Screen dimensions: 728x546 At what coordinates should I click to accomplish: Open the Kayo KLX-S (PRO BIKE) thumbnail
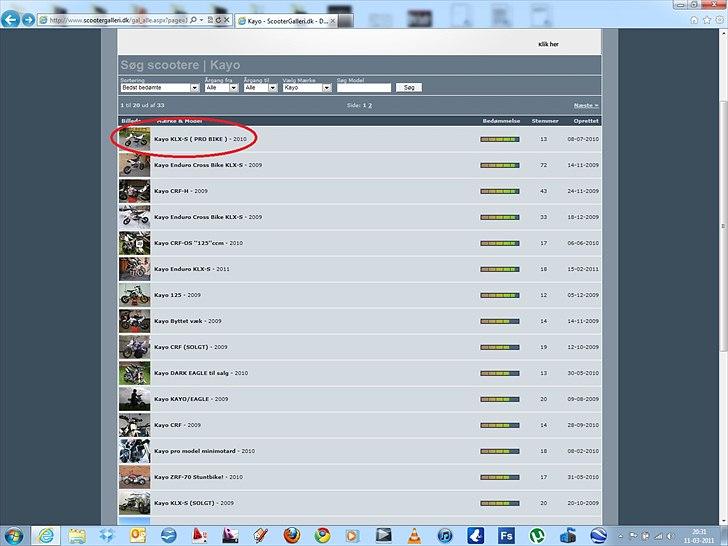pyautogui.click(x=135, y=139)
